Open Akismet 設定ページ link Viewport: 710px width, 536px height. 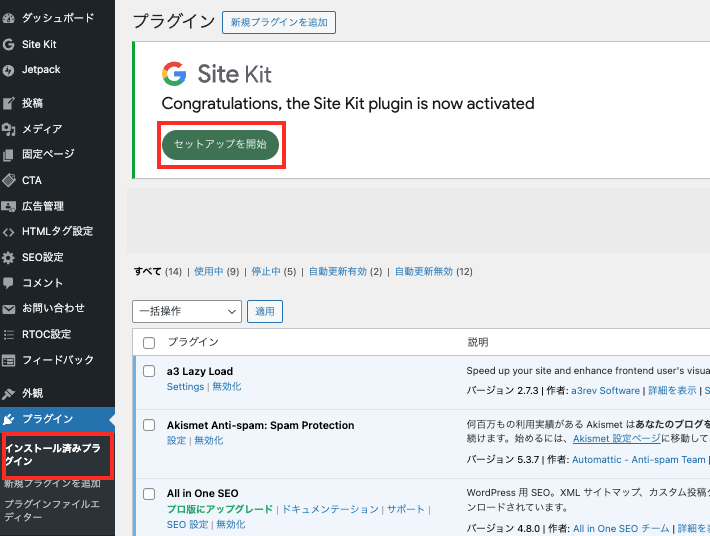pyautogui.click(x=617, y=439)
